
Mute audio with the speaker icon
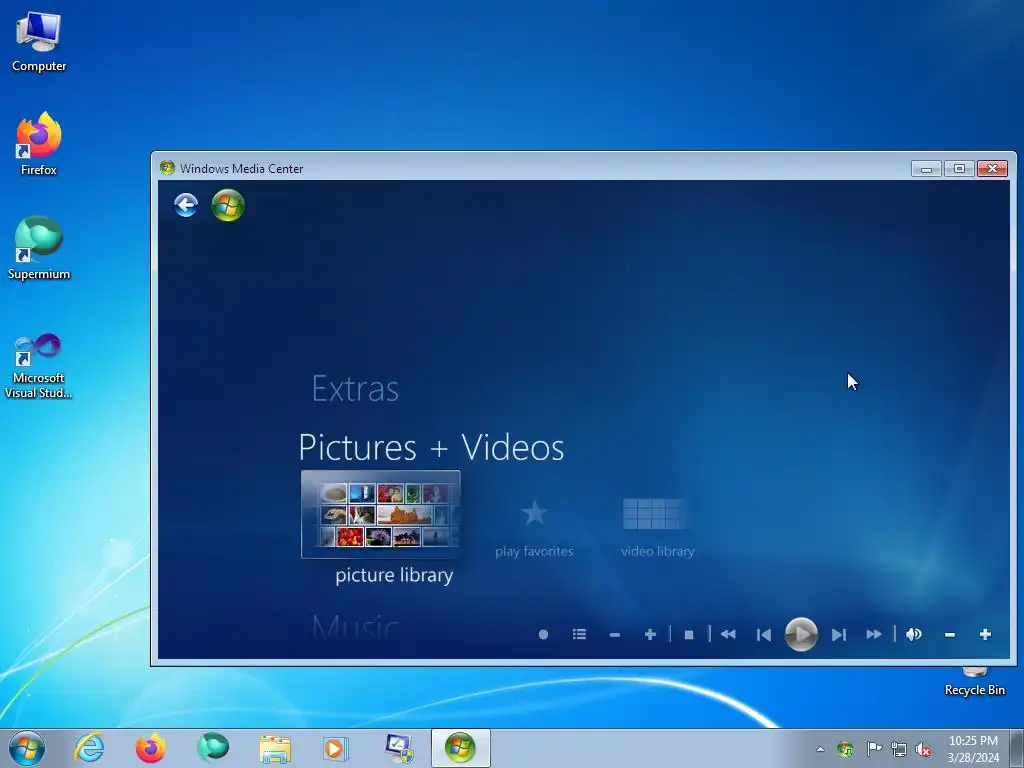pos(914,634)
